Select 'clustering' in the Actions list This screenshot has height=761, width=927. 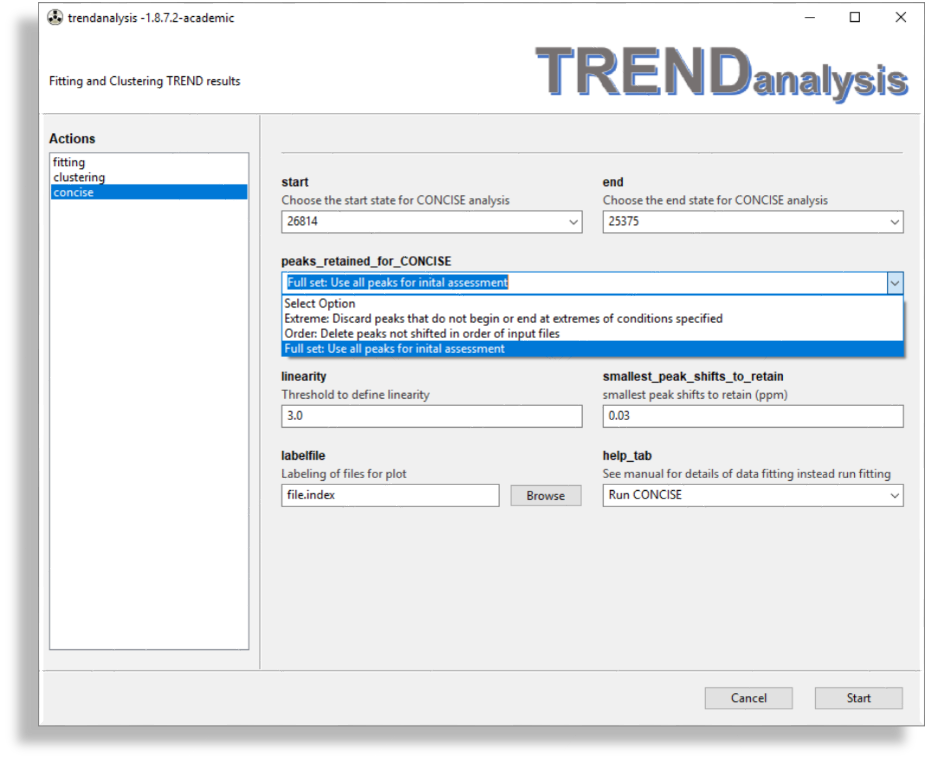[x=79, y=177]
